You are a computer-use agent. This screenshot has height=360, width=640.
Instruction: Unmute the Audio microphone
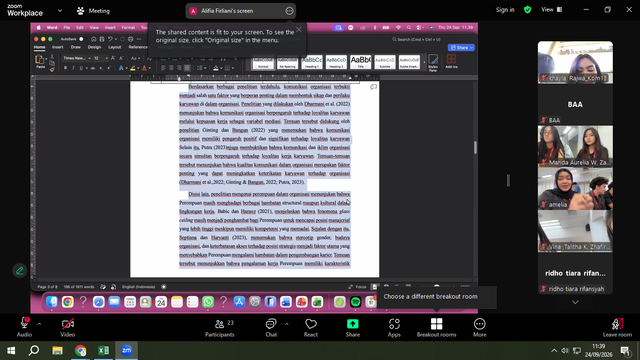[x=24, y=328]
